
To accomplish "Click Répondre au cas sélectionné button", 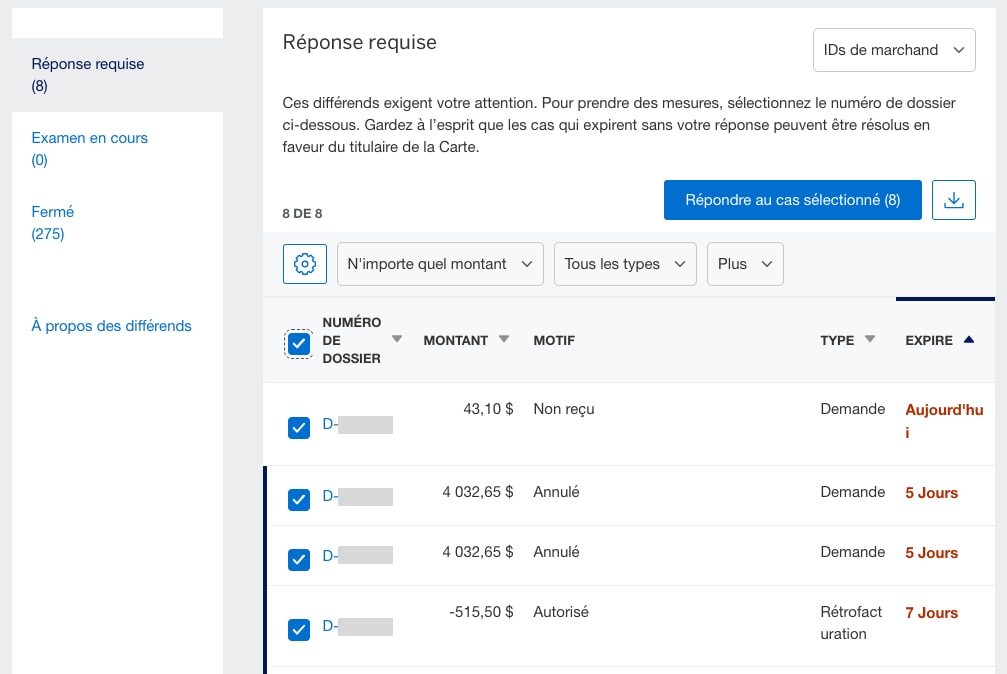I will pos(792,200).
